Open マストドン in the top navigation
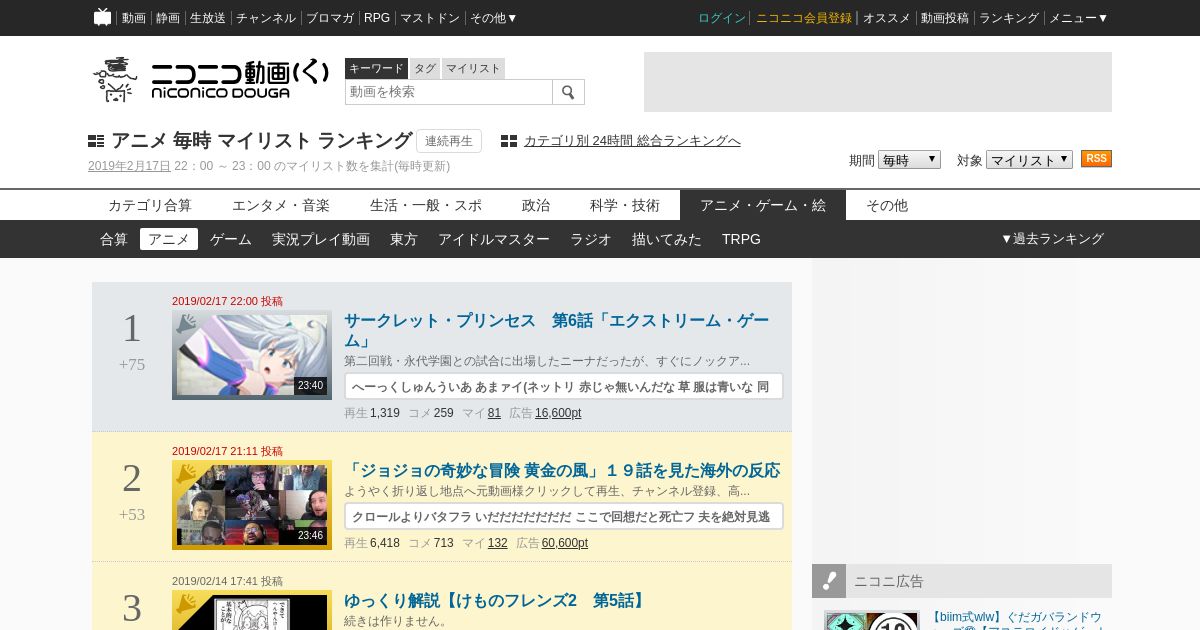This screenshot has width=1200, height=630. click(x=430, y=18)
